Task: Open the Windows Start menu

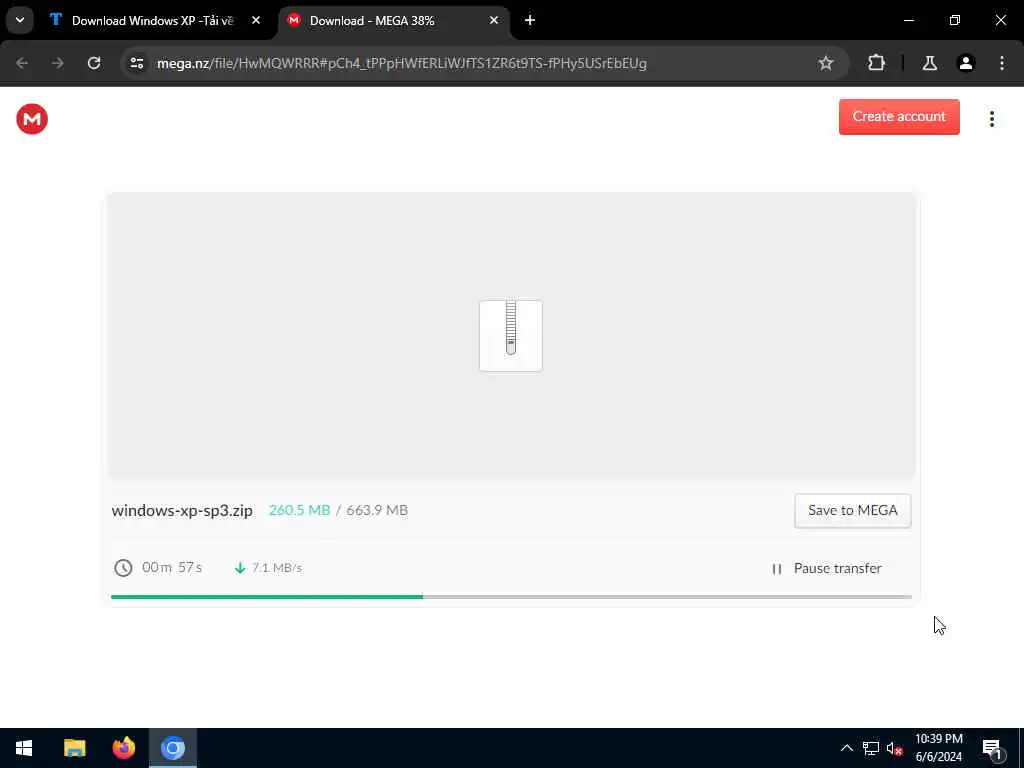Action: [24, 748]
